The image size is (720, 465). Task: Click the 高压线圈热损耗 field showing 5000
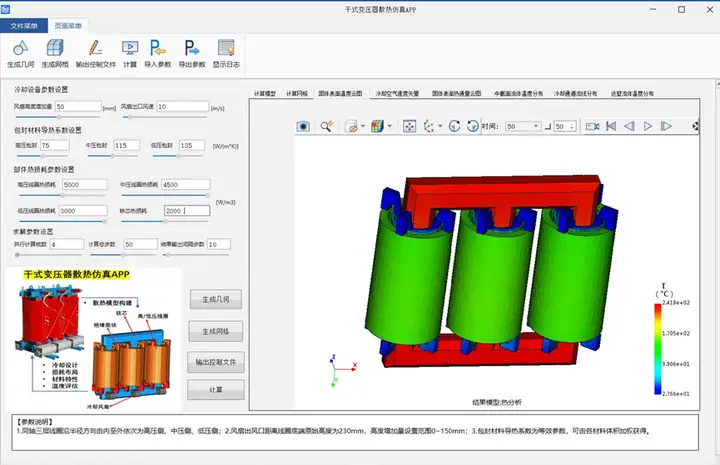coord(84,185)
